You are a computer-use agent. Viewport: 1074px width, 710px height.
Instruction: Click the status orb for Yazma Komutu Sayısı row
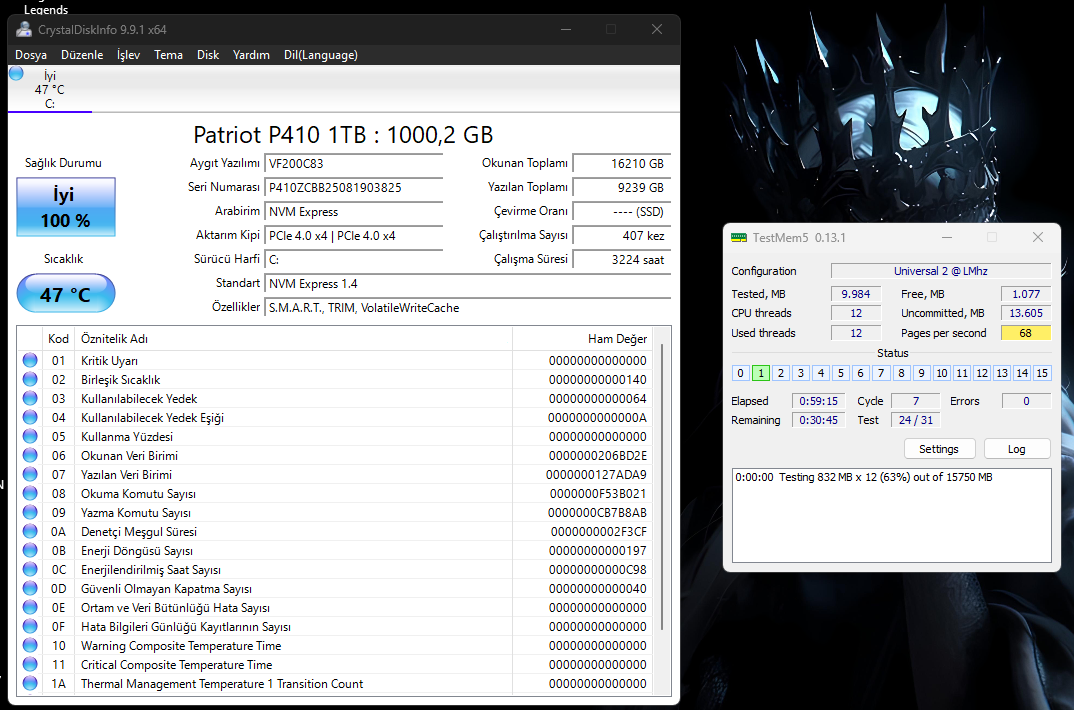30,511
